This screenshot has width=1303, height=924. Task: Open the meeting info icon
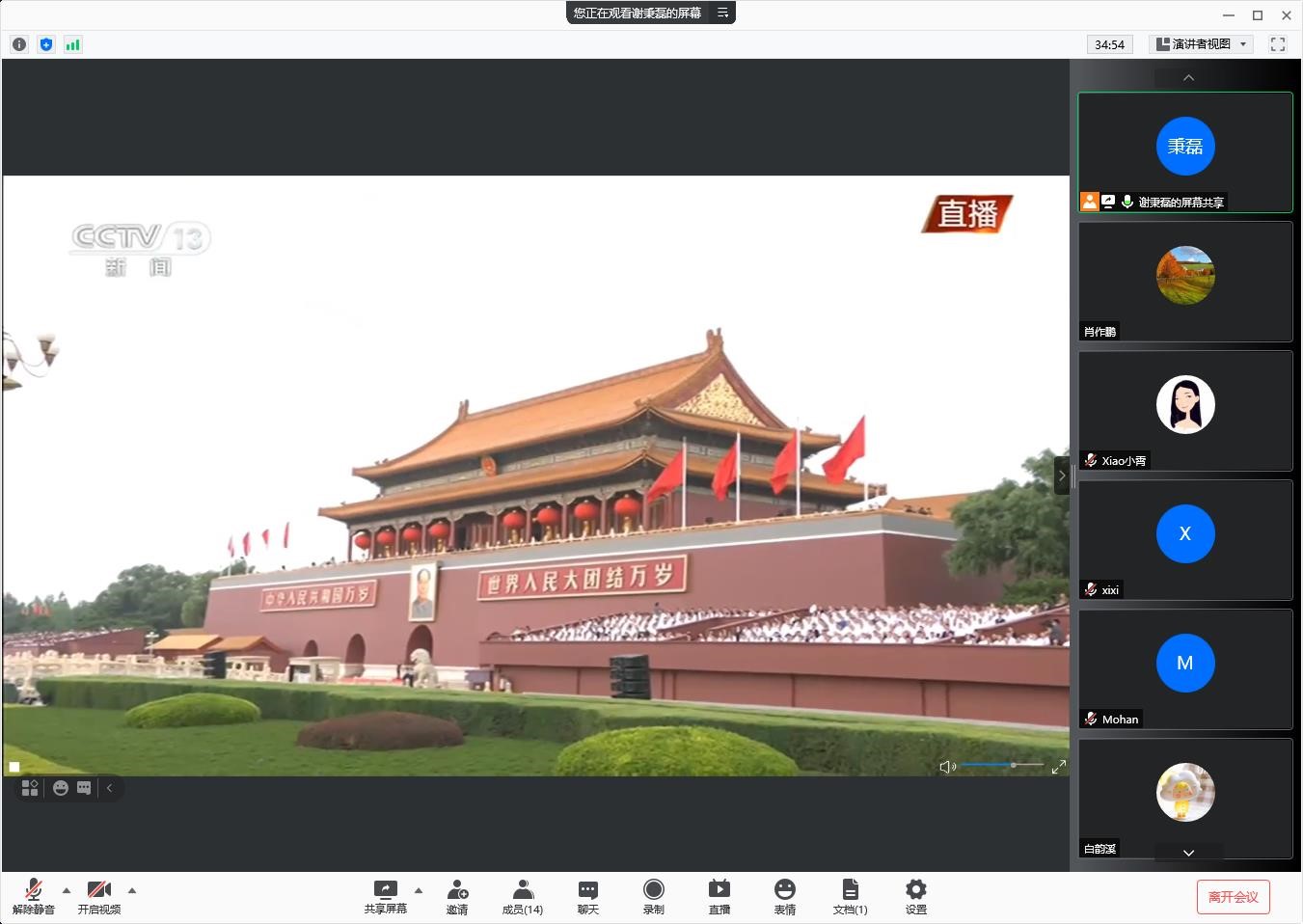point(19,44)
